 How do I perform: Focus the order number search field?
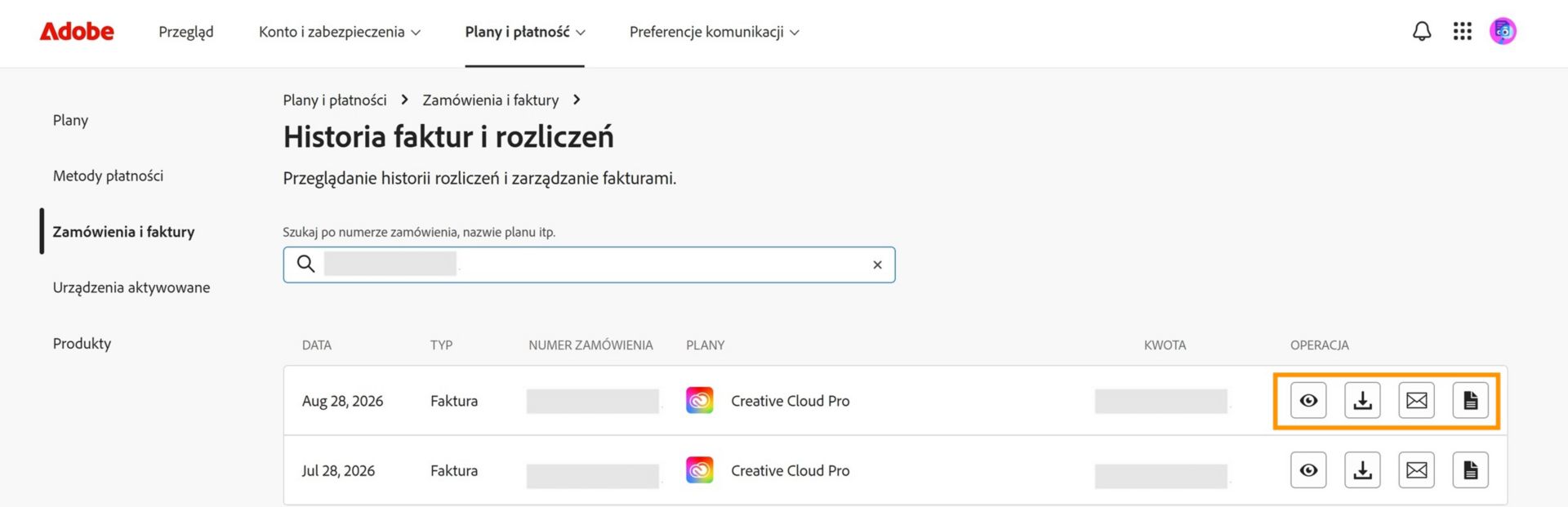(x=589, y=265)
